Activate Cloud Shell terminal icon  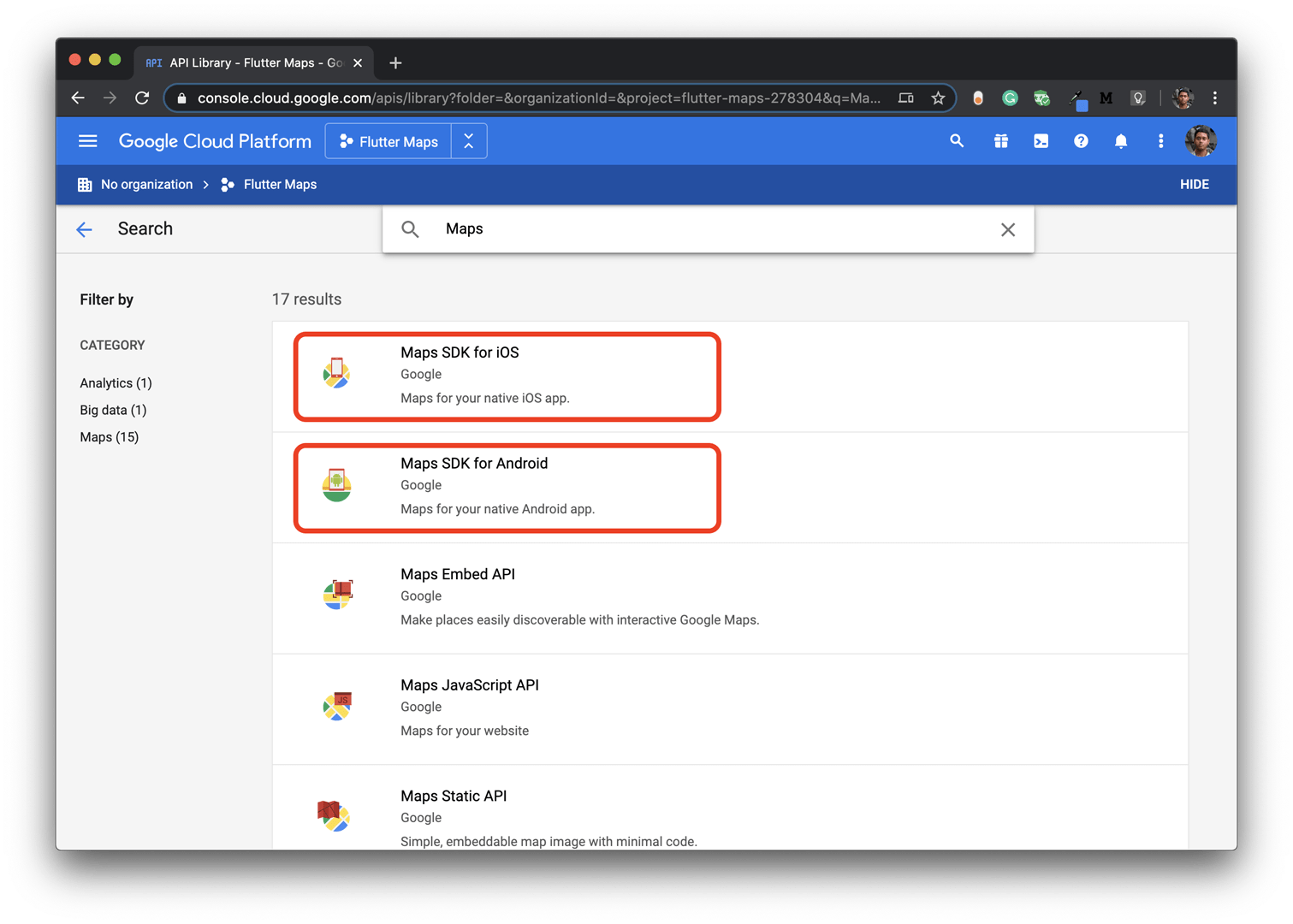click(1041, 141)
